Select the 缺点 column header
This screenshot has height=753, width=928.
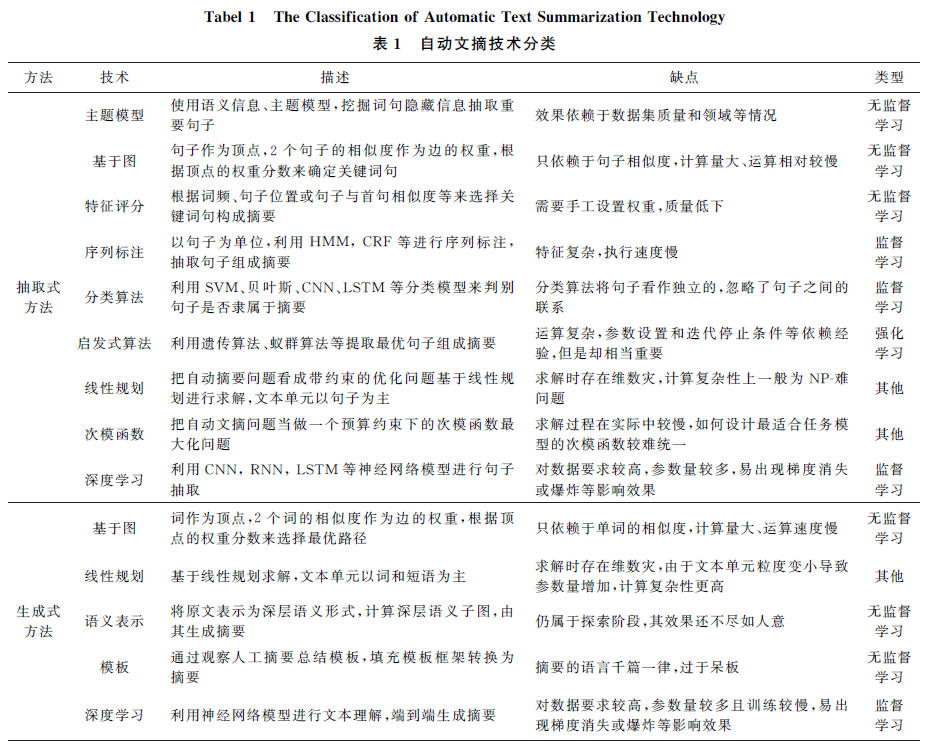684,78
